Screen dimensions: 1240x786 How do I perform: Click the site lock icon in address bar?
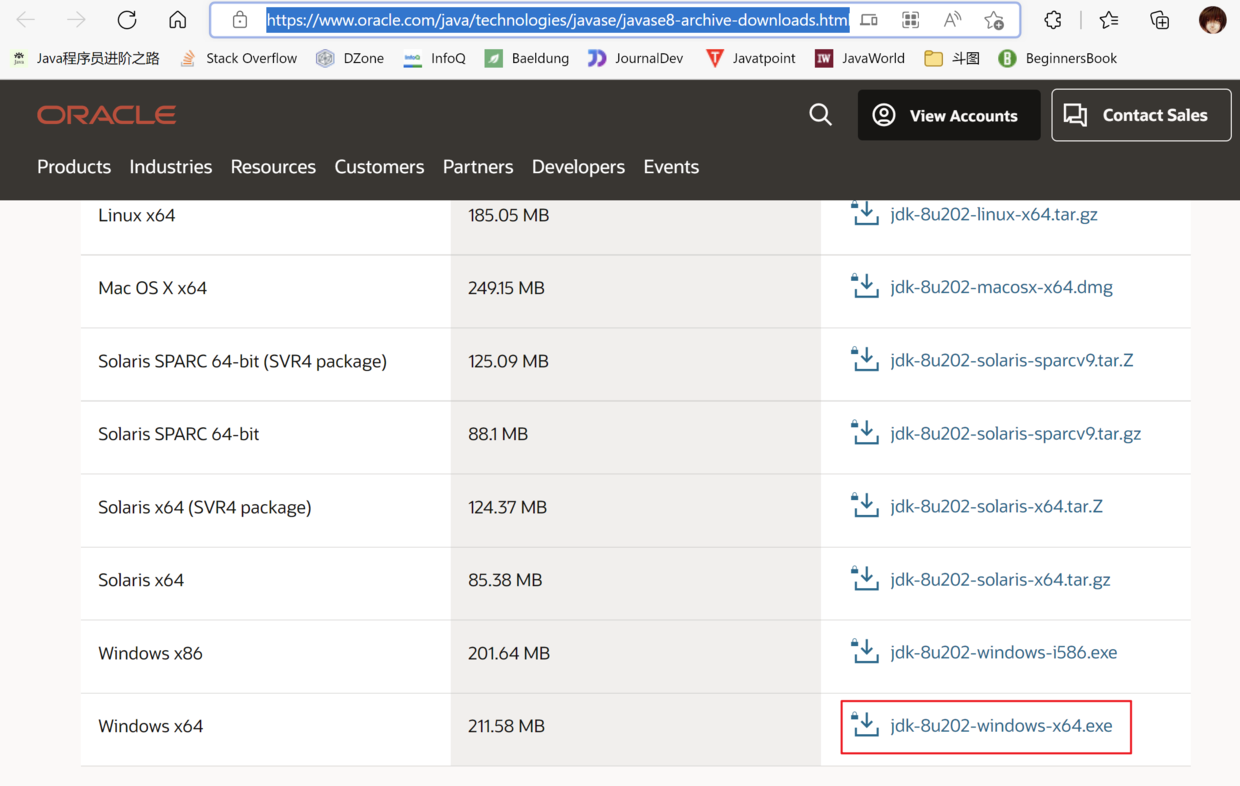point(240,20)
